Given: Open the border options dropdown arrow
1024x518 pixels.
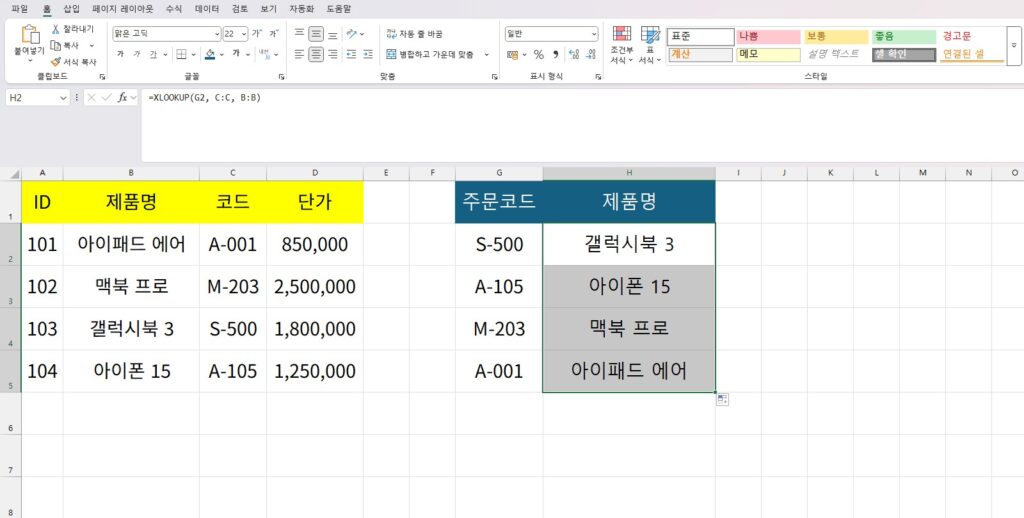Looking at the screenshot, I should tap(195, 54).
